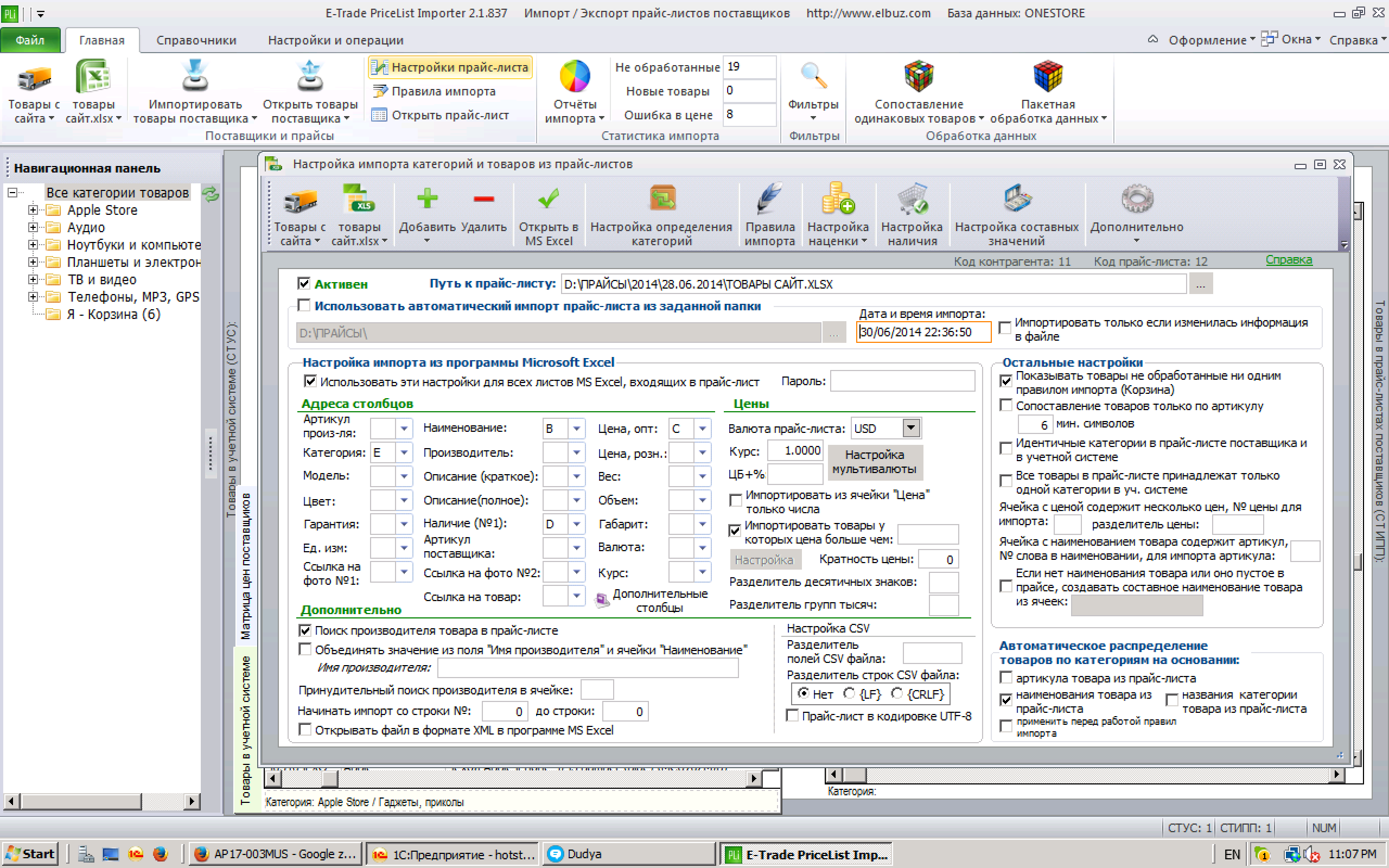Open Настройка наличия cart icon
Screen dimensions: 1389x868
click(912, 215)
